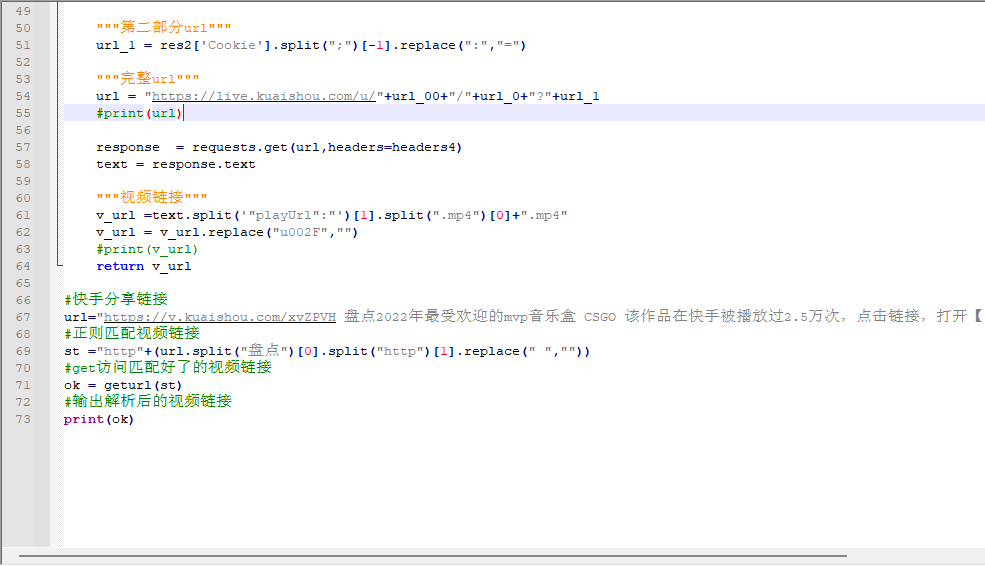Click the "盘点2022年最受欢迎的mvp音乐盒" text
This screenshot has width=985, height=566.
460,317
